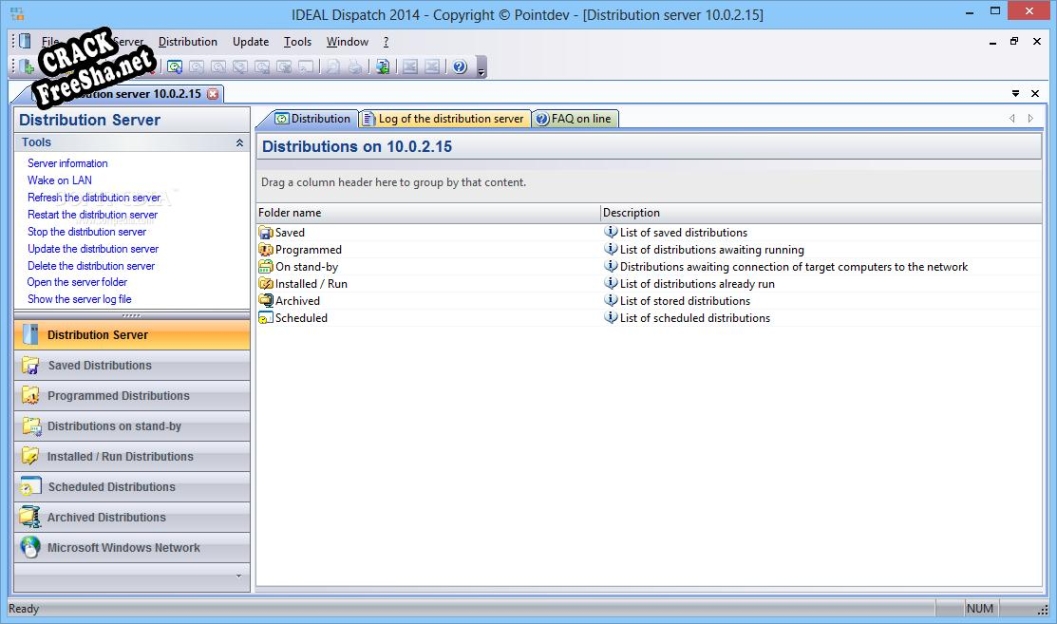Image resolution: width=1057 pixels, height=624 pixels.
Task: Click Restart the distribution server link
Action: click(92, 215)
